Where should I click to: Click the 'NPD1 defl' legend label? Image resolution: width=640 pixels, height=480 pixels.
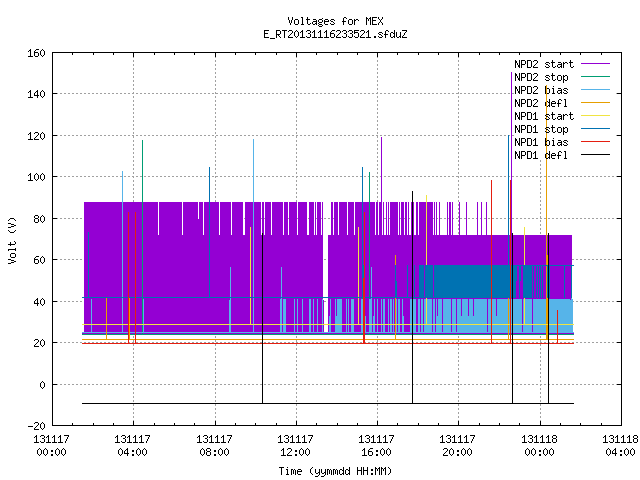541,155
